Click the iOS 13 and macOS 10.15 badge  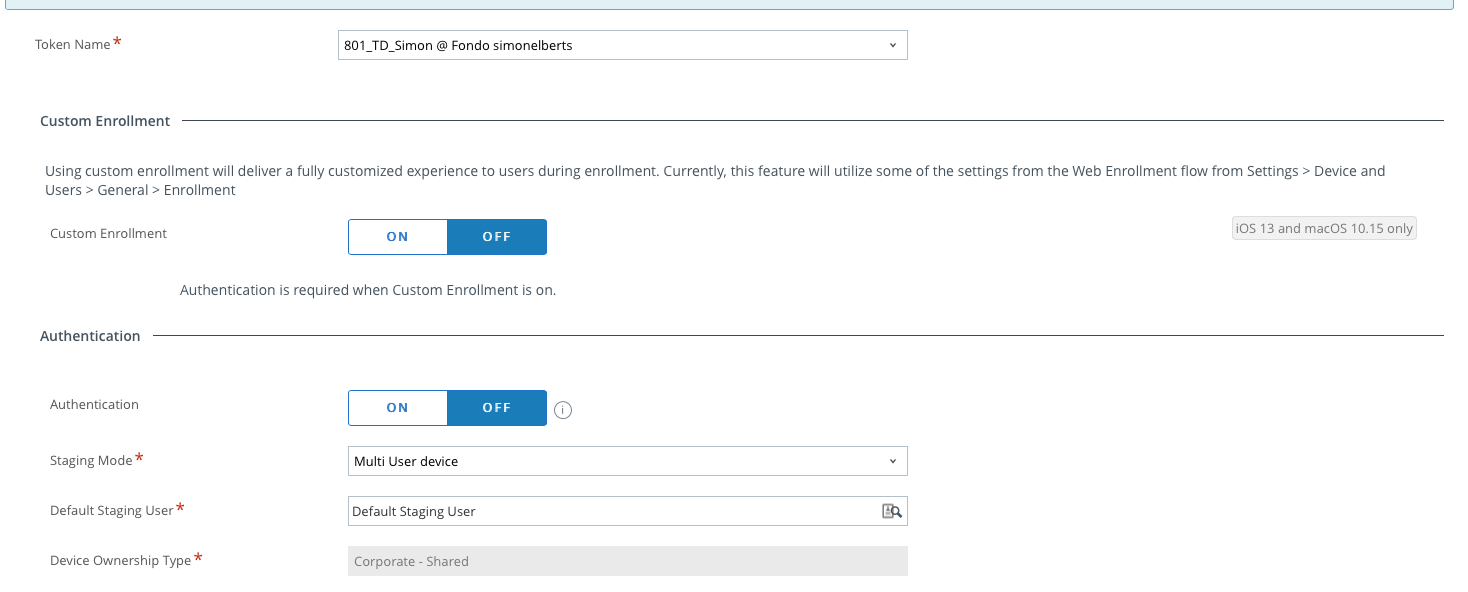(x=1324, y=229)
